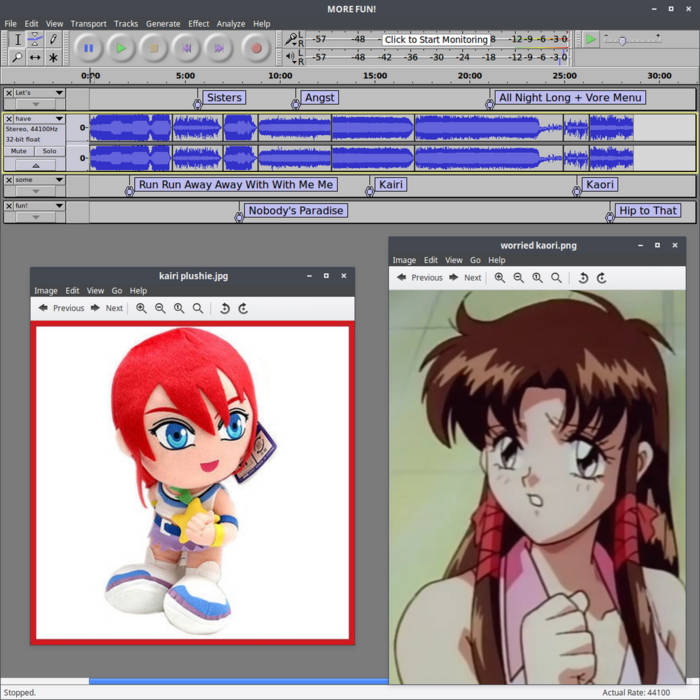Click Next in kairi plushie.jpg viewer
Screen dimensions: 700x700
click(x=106, y=308)
